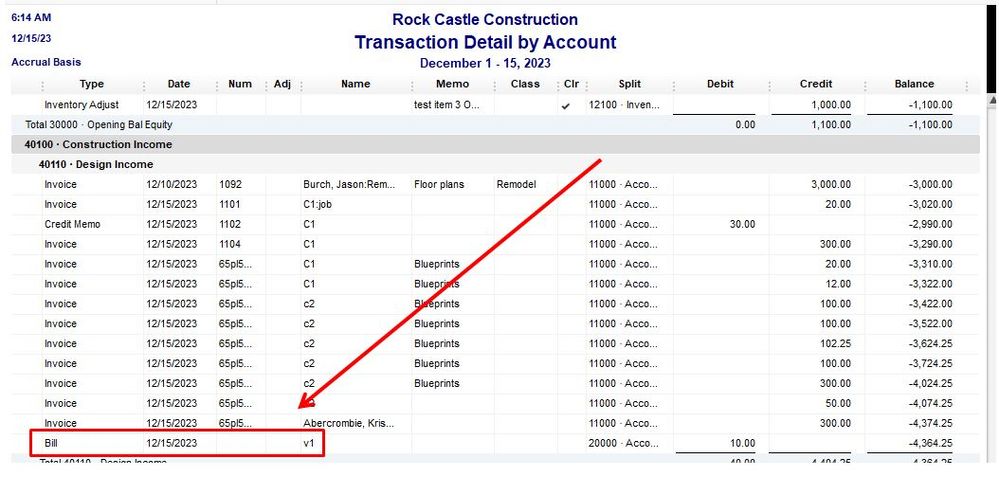The image size is (999, 481).
Task: Click the 'Accrual Basis' label
Action: pyautogui.click(x=47, y=62)
